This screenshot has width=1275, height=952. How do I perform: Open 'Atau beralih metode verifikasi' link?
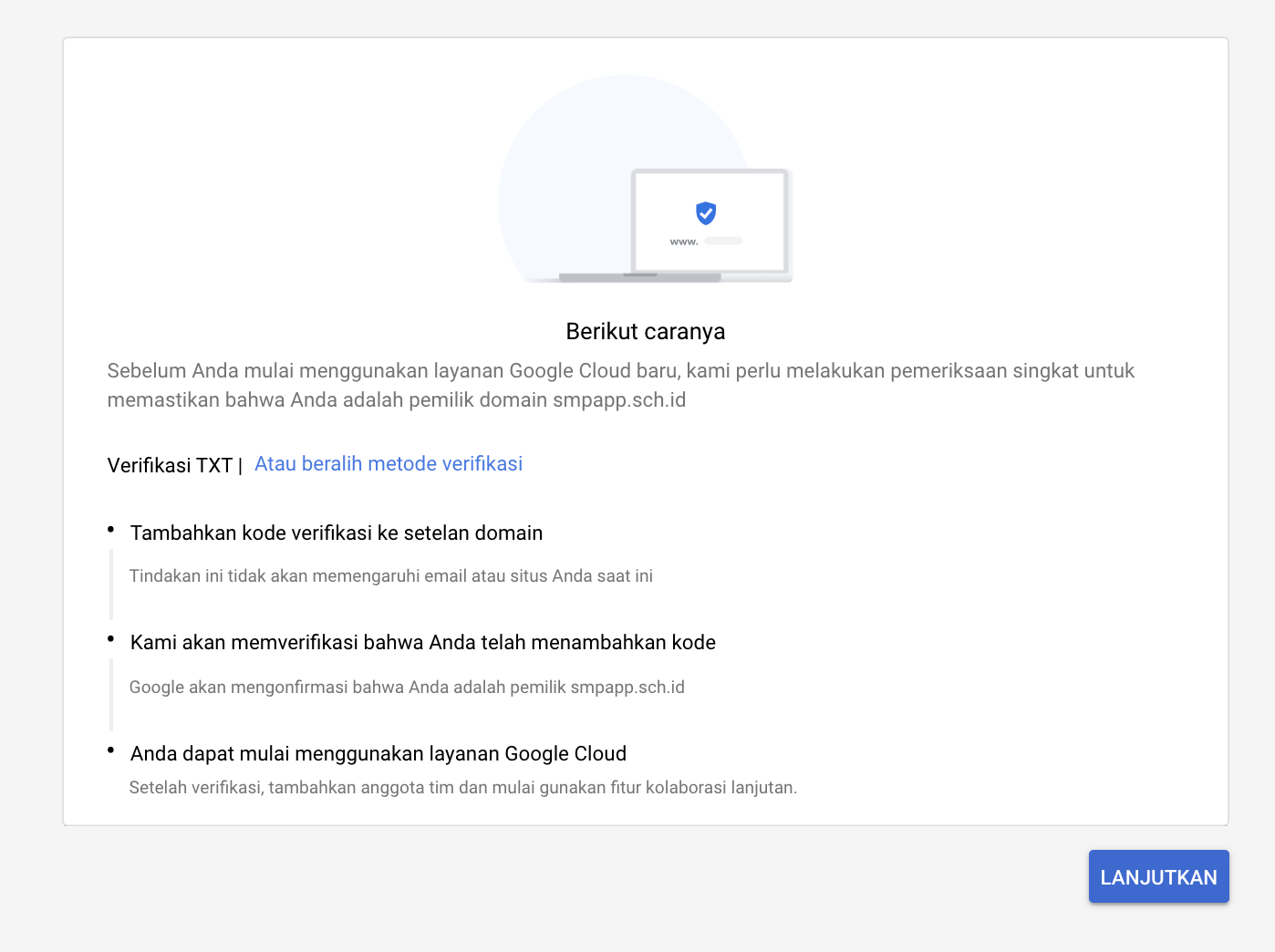point(389,463)
